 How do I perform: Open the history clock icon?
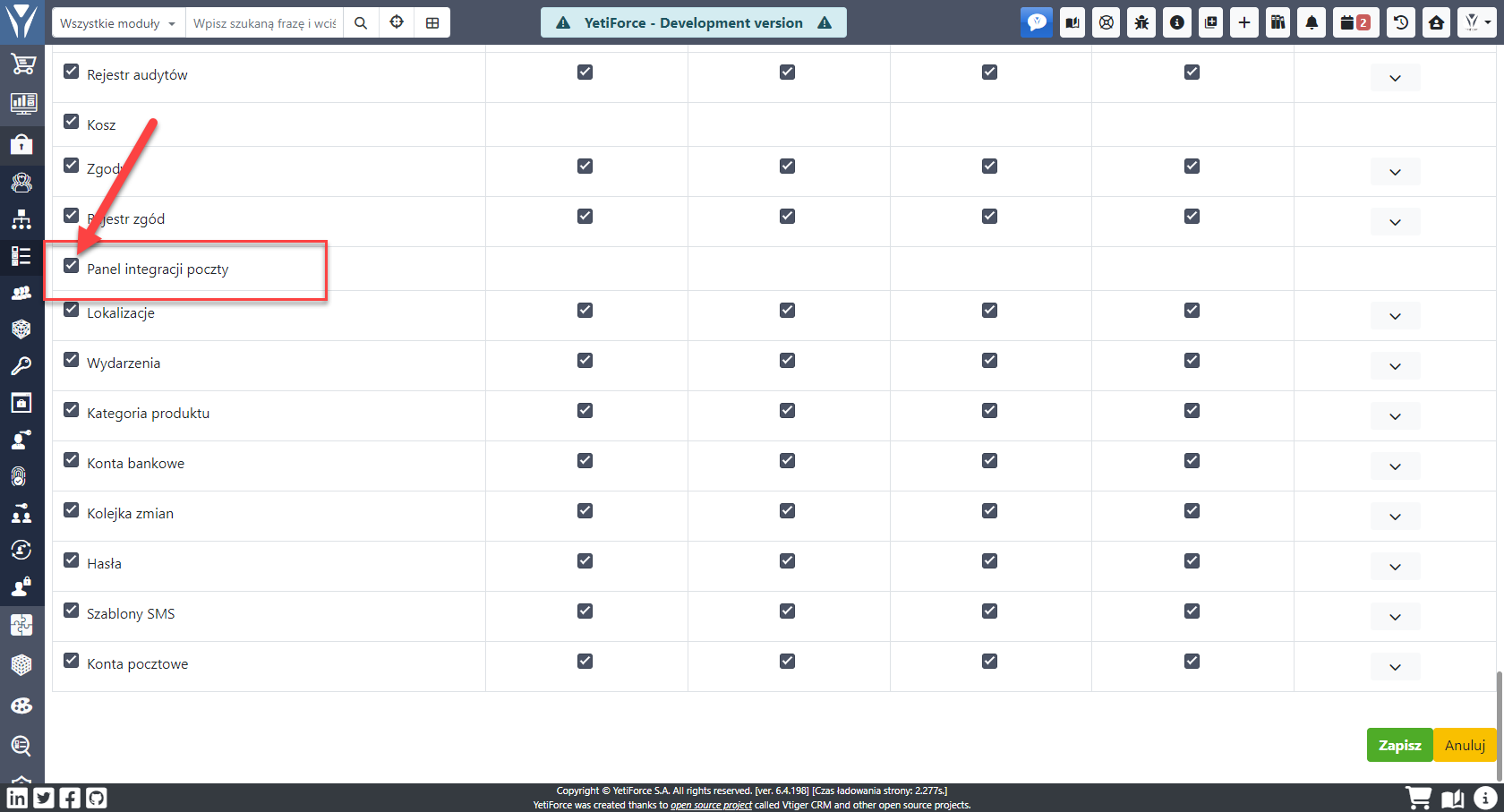click(x=1401, y=22)
